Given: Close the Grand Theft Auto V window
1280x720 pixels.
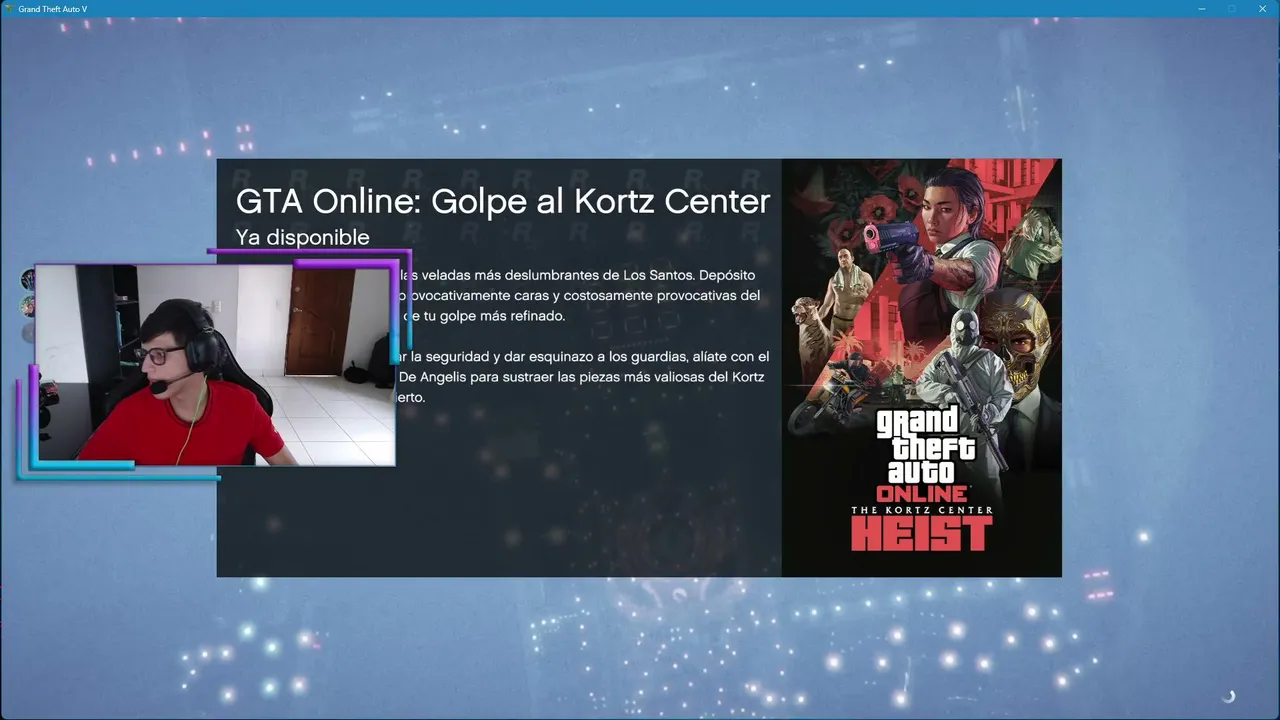Looking at the screenshot, I should (x=1263, y=9).
